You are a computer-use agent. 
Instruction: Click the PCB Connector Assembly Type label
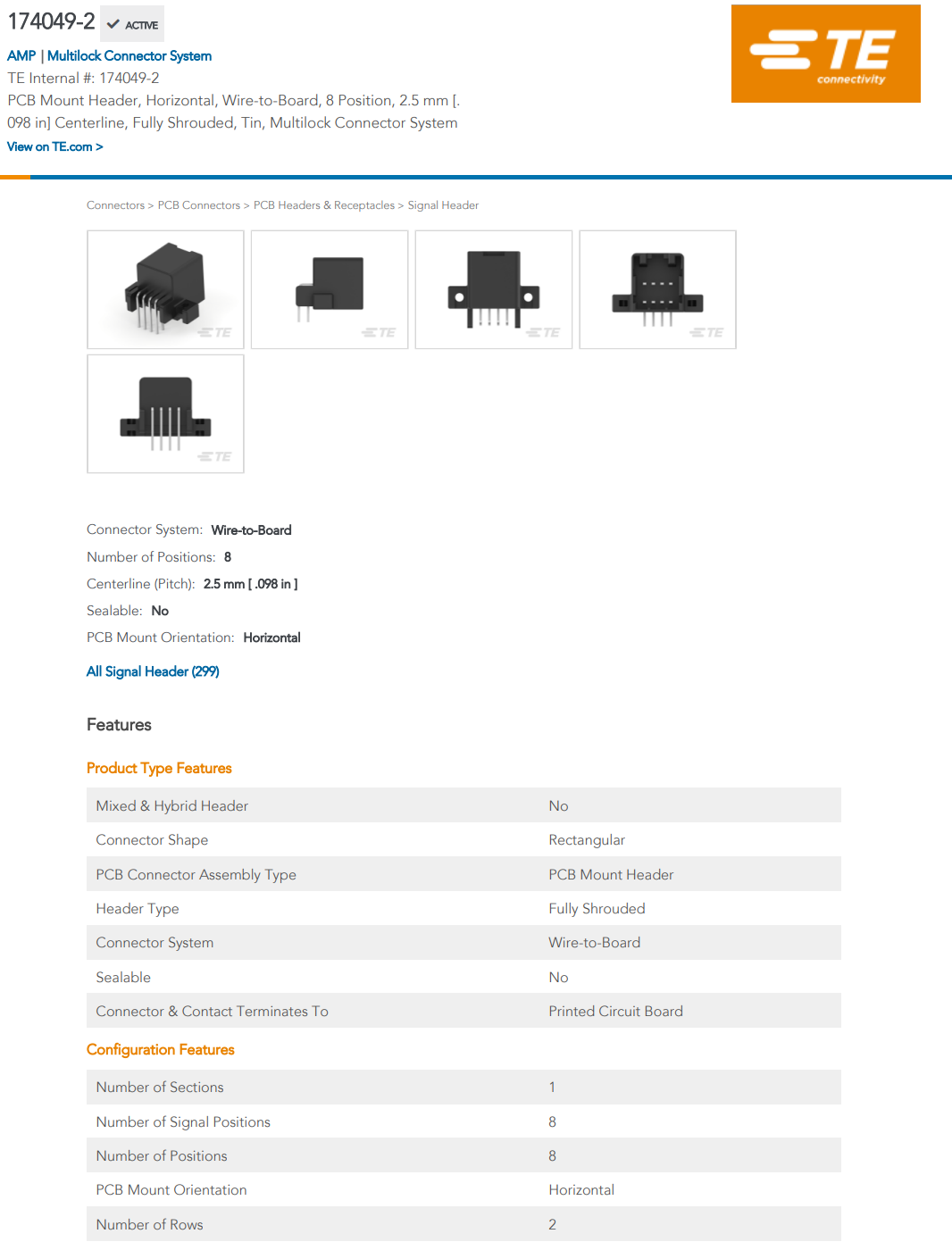(196, 875)
